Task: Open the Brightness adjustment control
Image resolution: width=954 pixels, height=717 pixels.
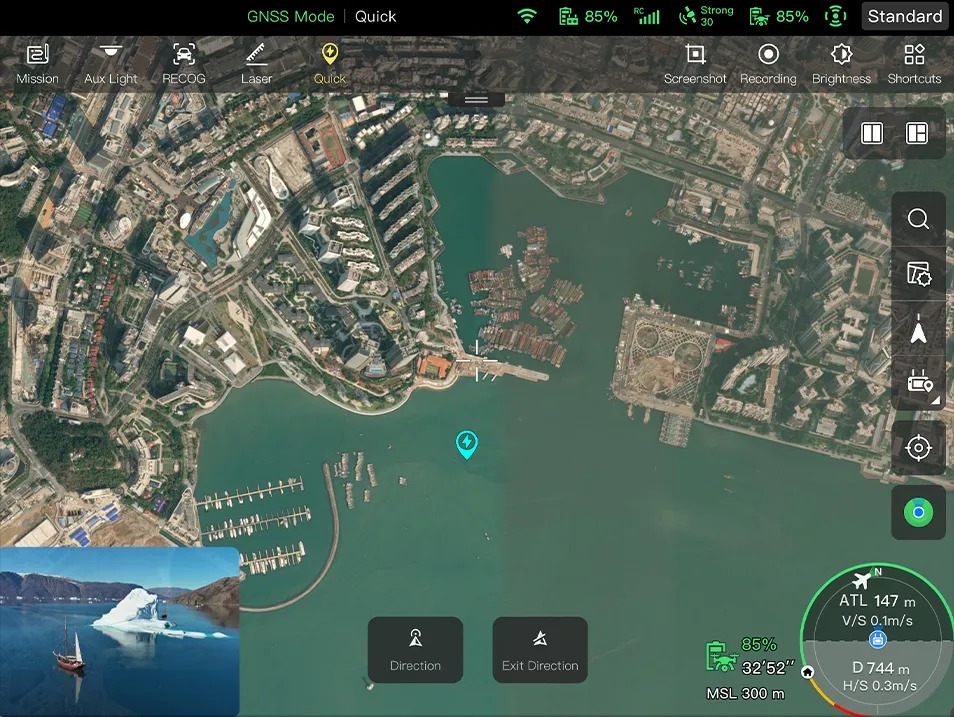Action: tap(841, 64)
